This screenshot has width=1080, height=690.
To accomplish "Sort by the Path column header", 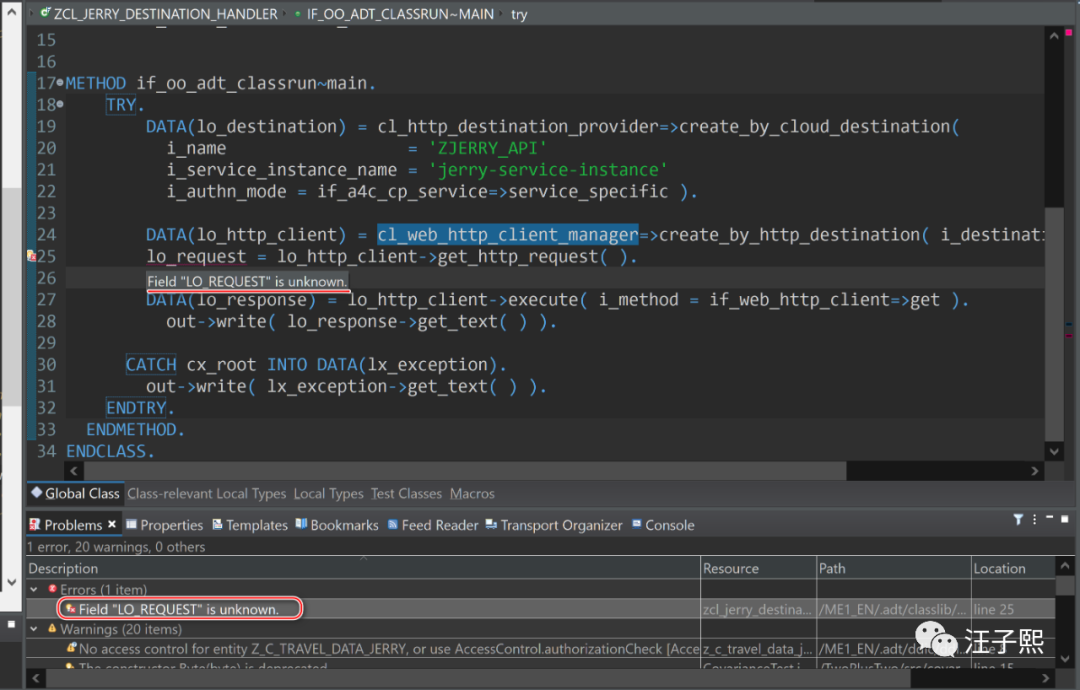I will pos(893,568).
